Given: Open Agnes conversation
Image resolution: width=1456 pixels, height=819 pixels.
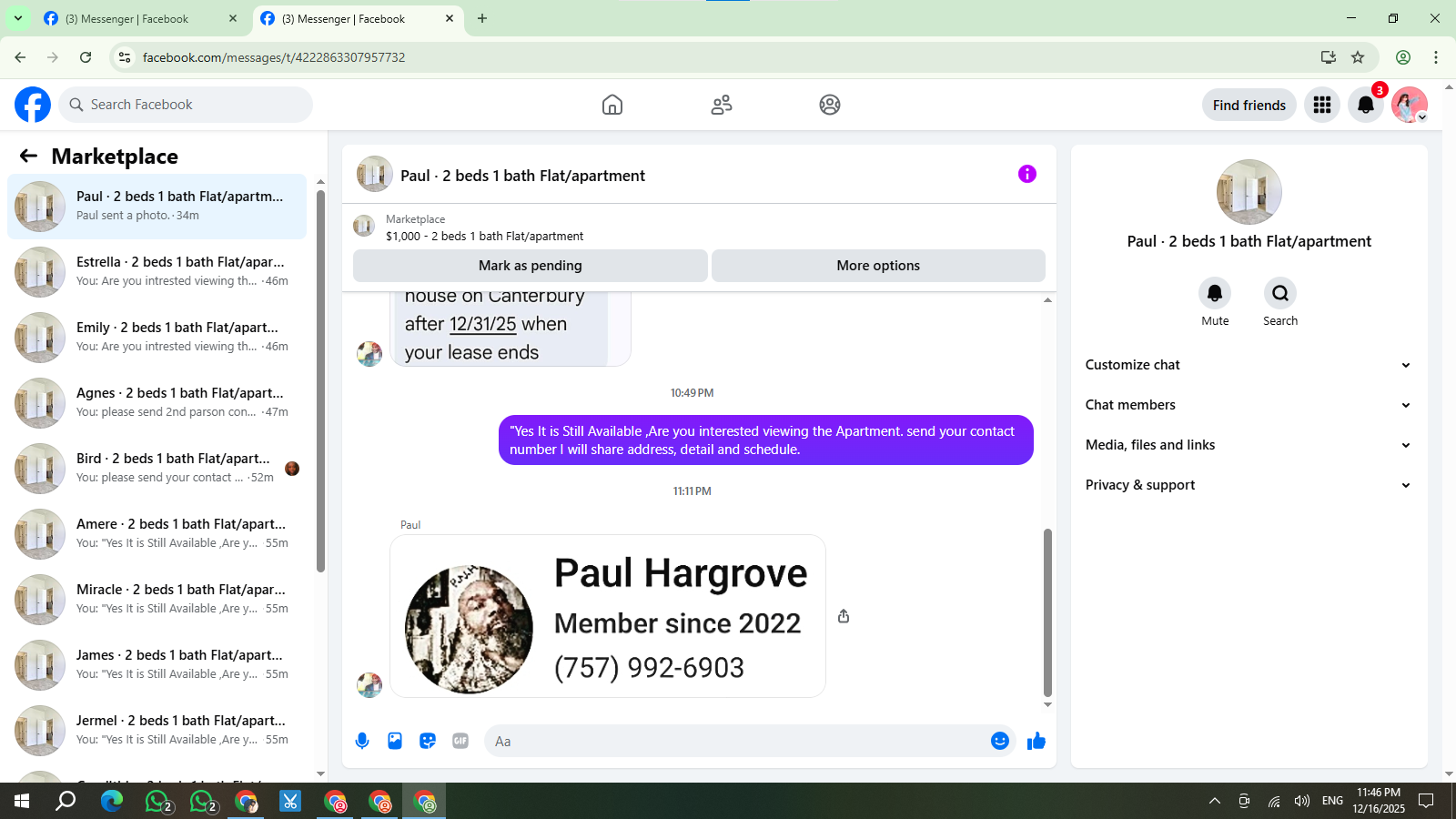Looking at the screenshot, I should click(x=157, y=403).
